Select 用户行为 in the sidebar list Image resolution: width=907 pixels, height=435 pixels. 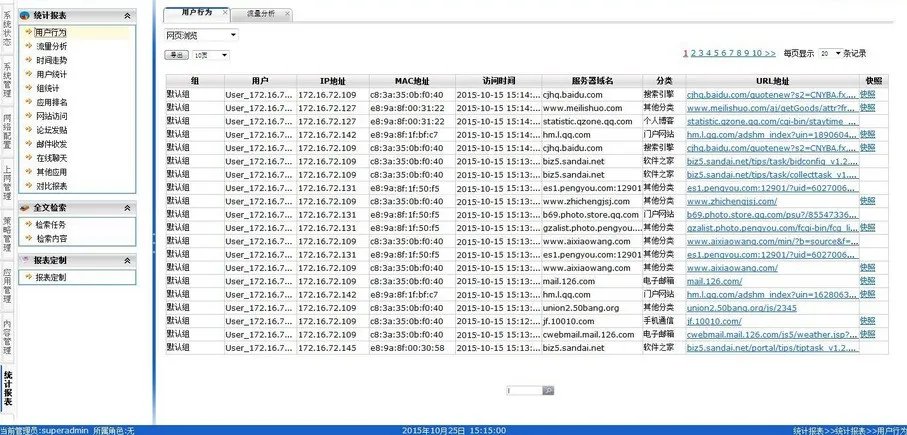50,32
